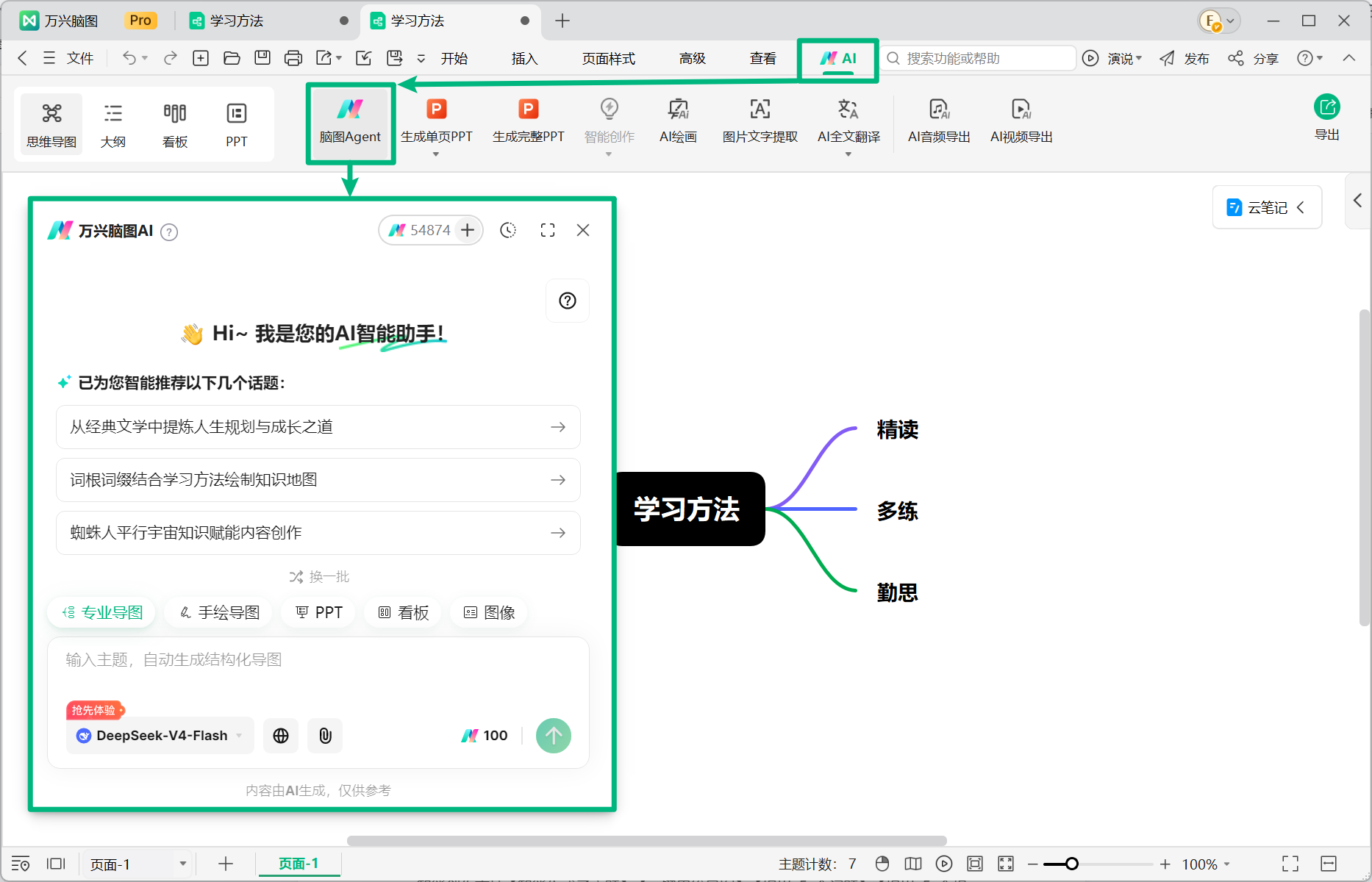Select 看板 generation mode chip
This screenshot has height=882, width=1372.
[x=403, y=612]
